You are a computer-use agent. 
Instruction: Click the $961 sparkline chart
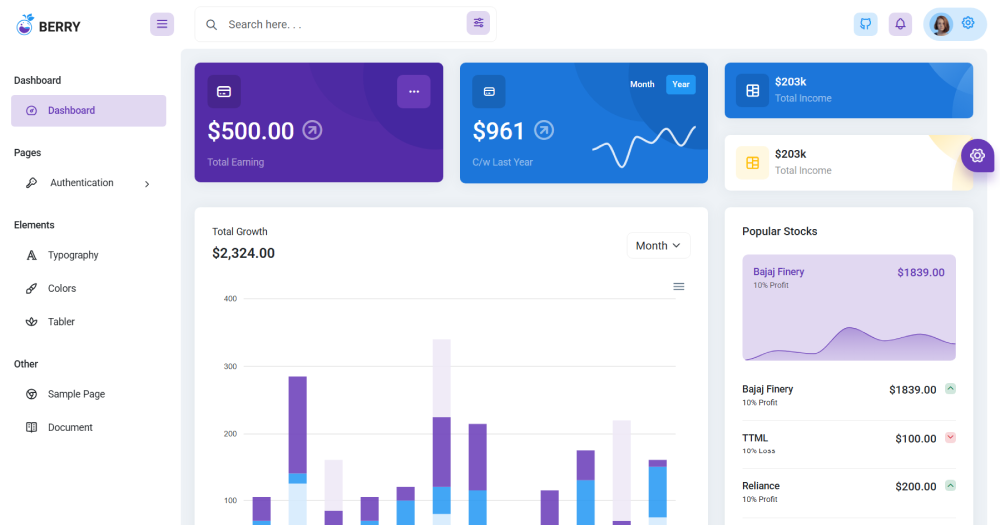[x=643, y=146]
